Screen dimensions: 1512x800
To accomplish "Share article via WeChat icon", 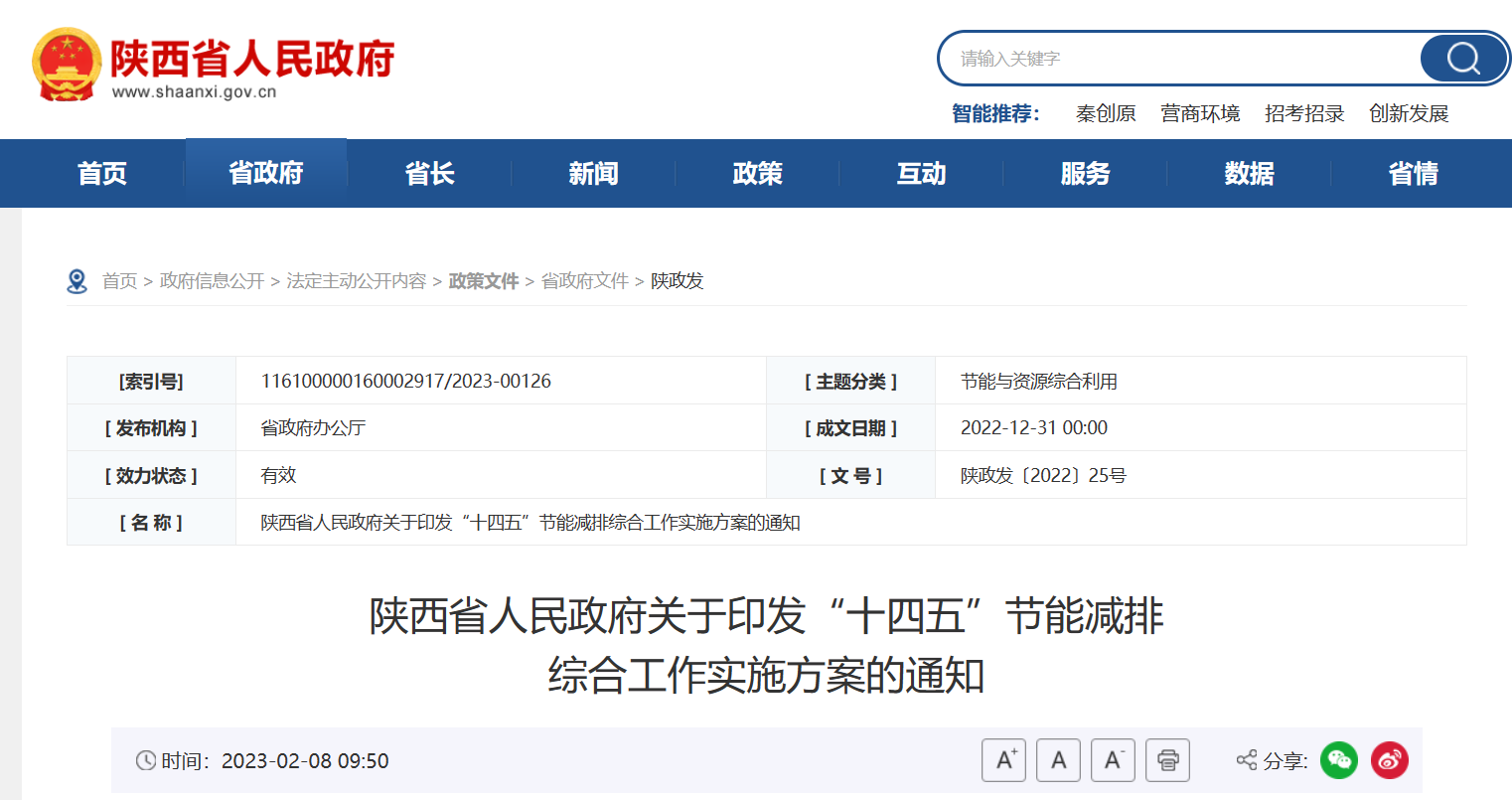I will pos(1339,760).
